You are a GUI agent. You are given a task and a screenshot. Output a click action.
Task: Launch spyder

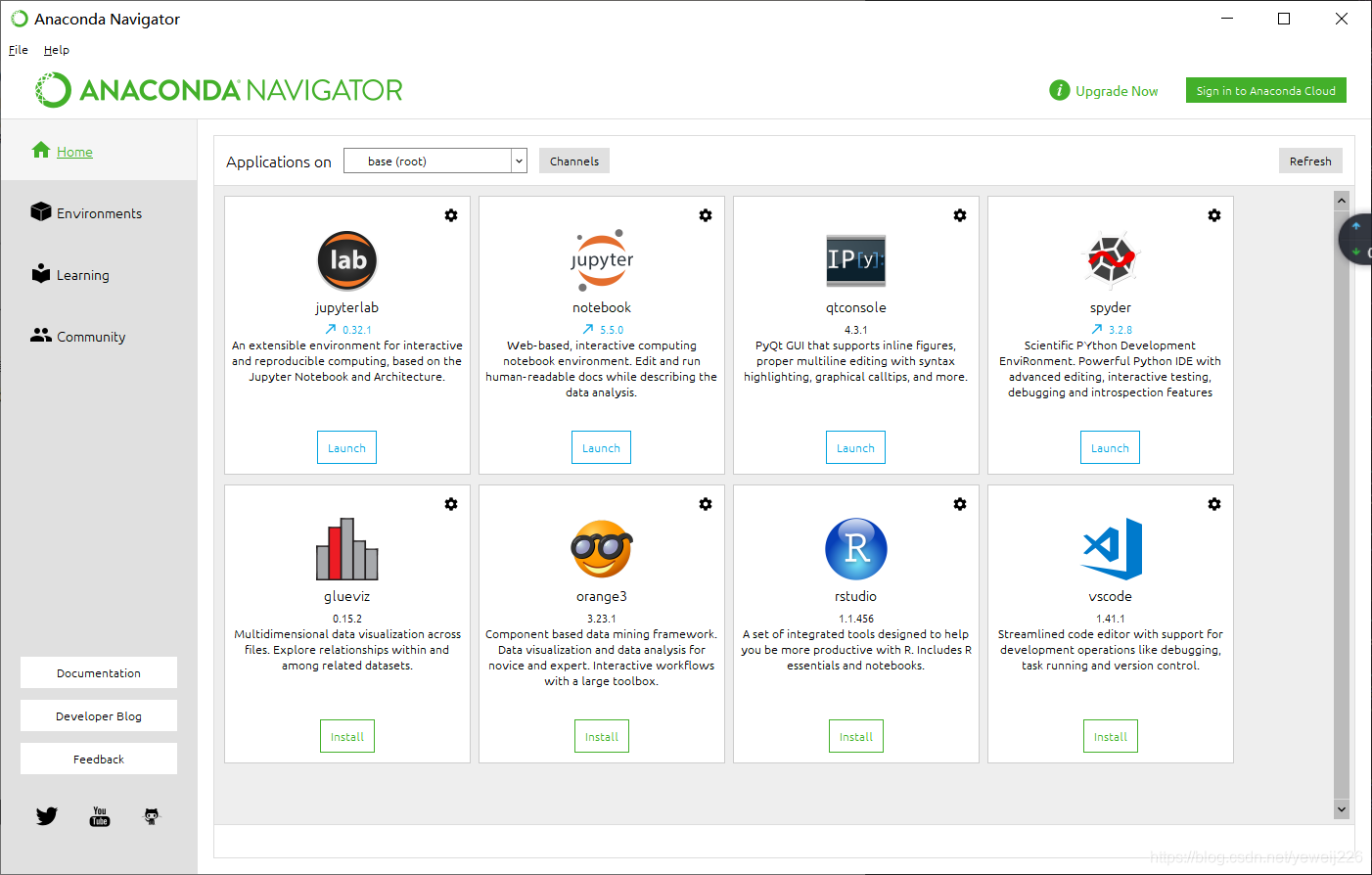(x=1110, y=447)
